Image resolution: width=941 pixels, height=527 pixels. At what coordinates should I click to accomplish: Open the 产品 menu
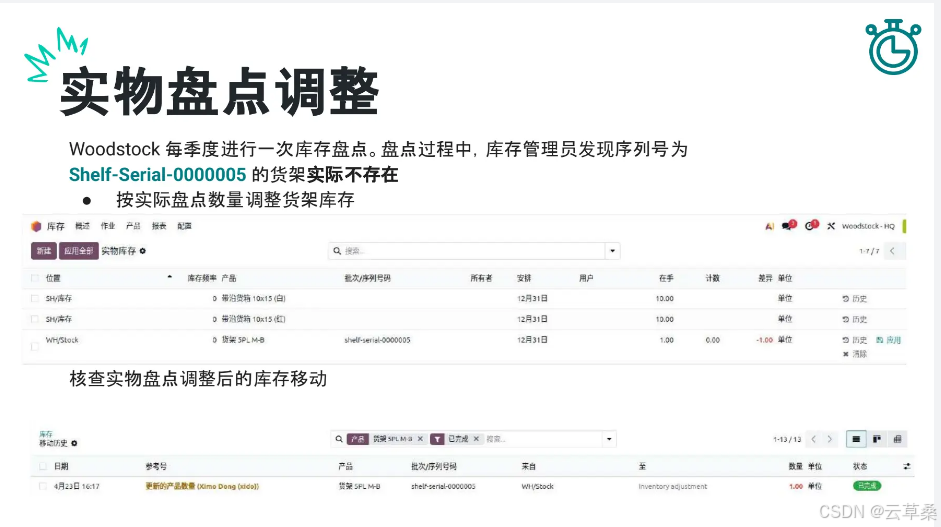point(133,226)
